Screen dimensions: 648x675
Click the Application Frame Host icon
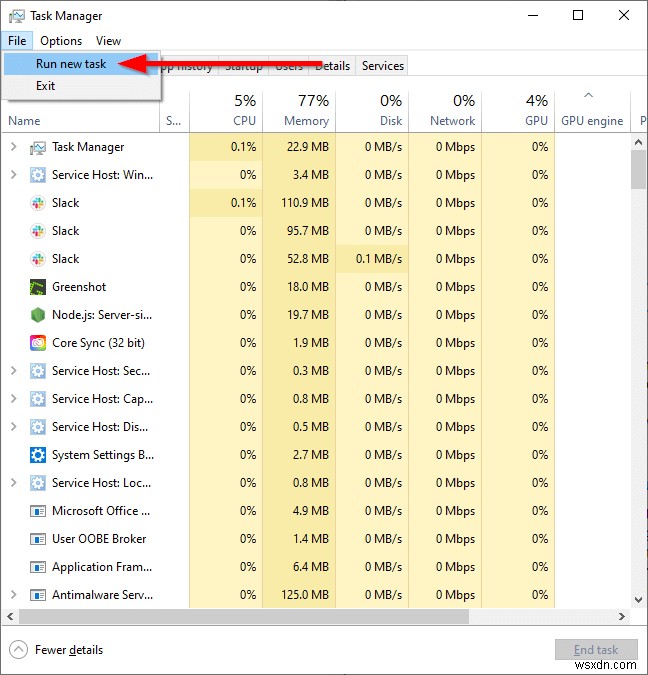38,567
